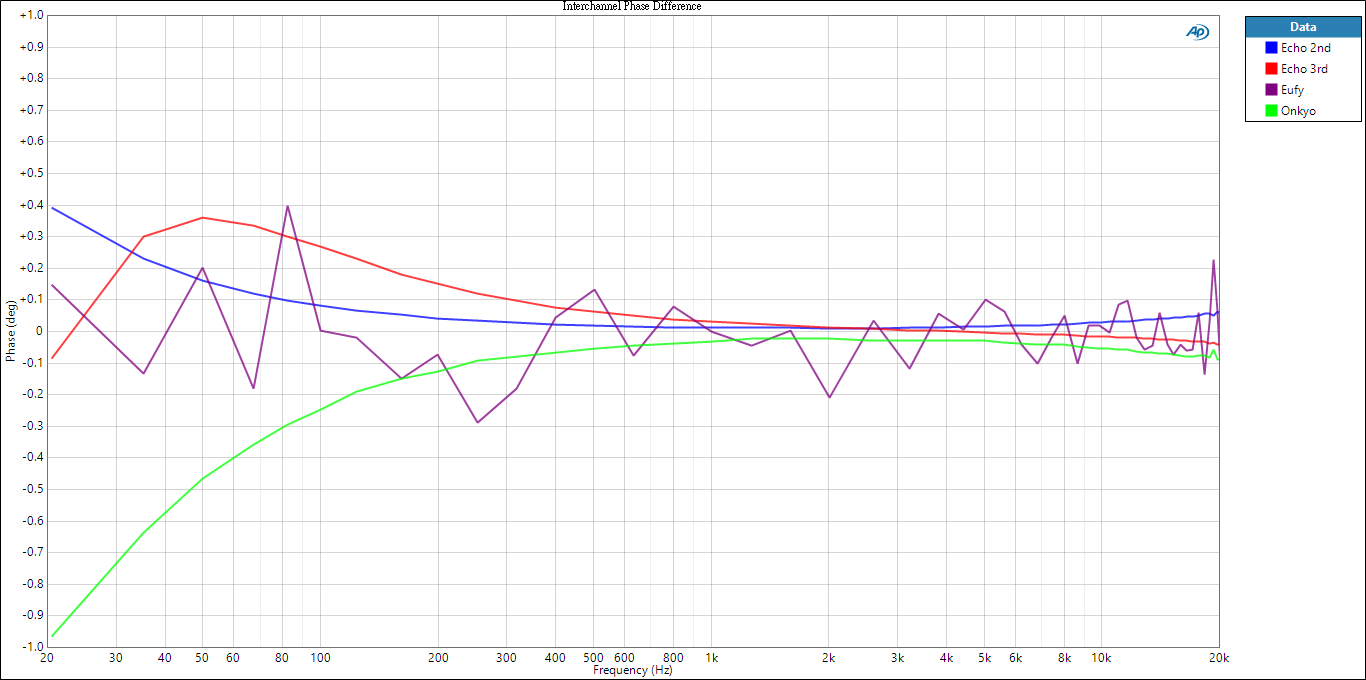The image size is (1366, 680).
Task: Click the 200 frequency axis label
Action: [x=437, y=658]
